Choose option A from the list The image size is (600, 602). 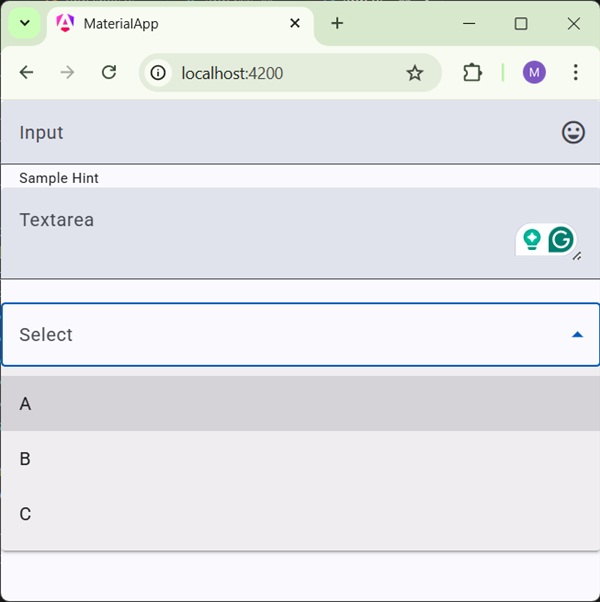click(x=300, y=404)
